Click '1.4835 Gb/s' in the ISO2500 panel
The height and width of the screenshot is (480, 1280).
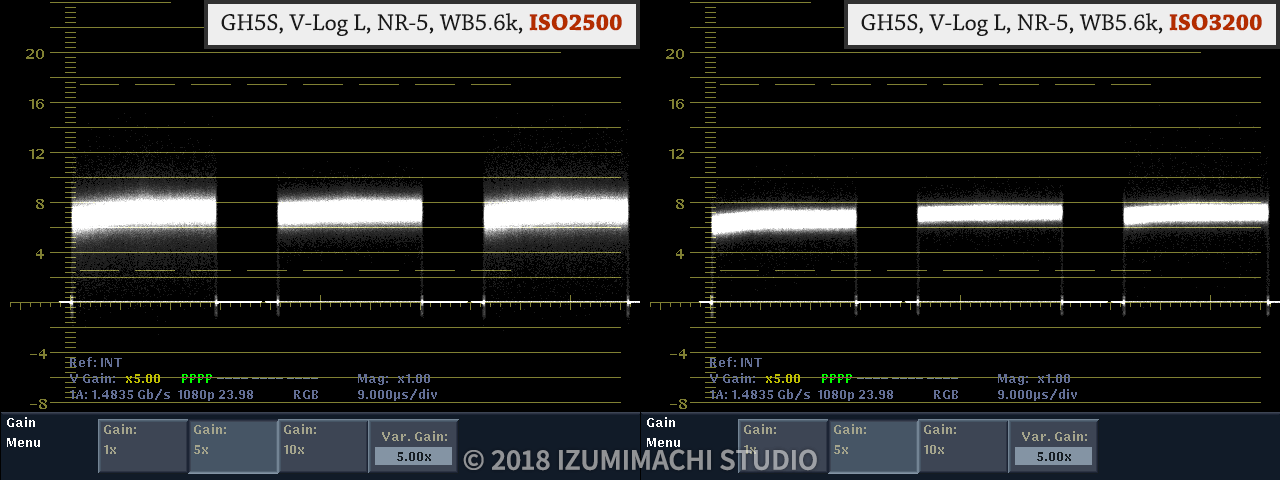(130, 395)
